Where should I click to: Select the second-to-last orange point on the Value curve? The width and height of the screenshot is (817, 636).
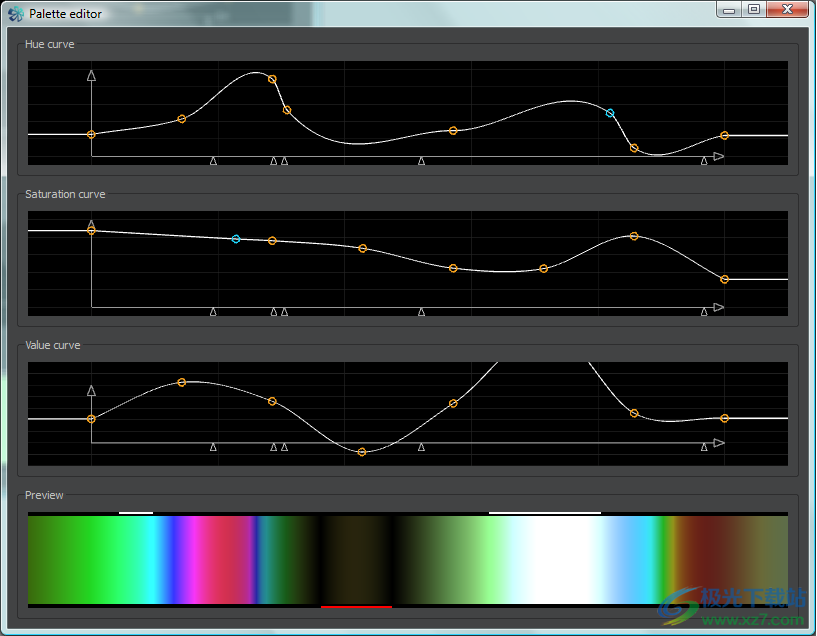634,413
